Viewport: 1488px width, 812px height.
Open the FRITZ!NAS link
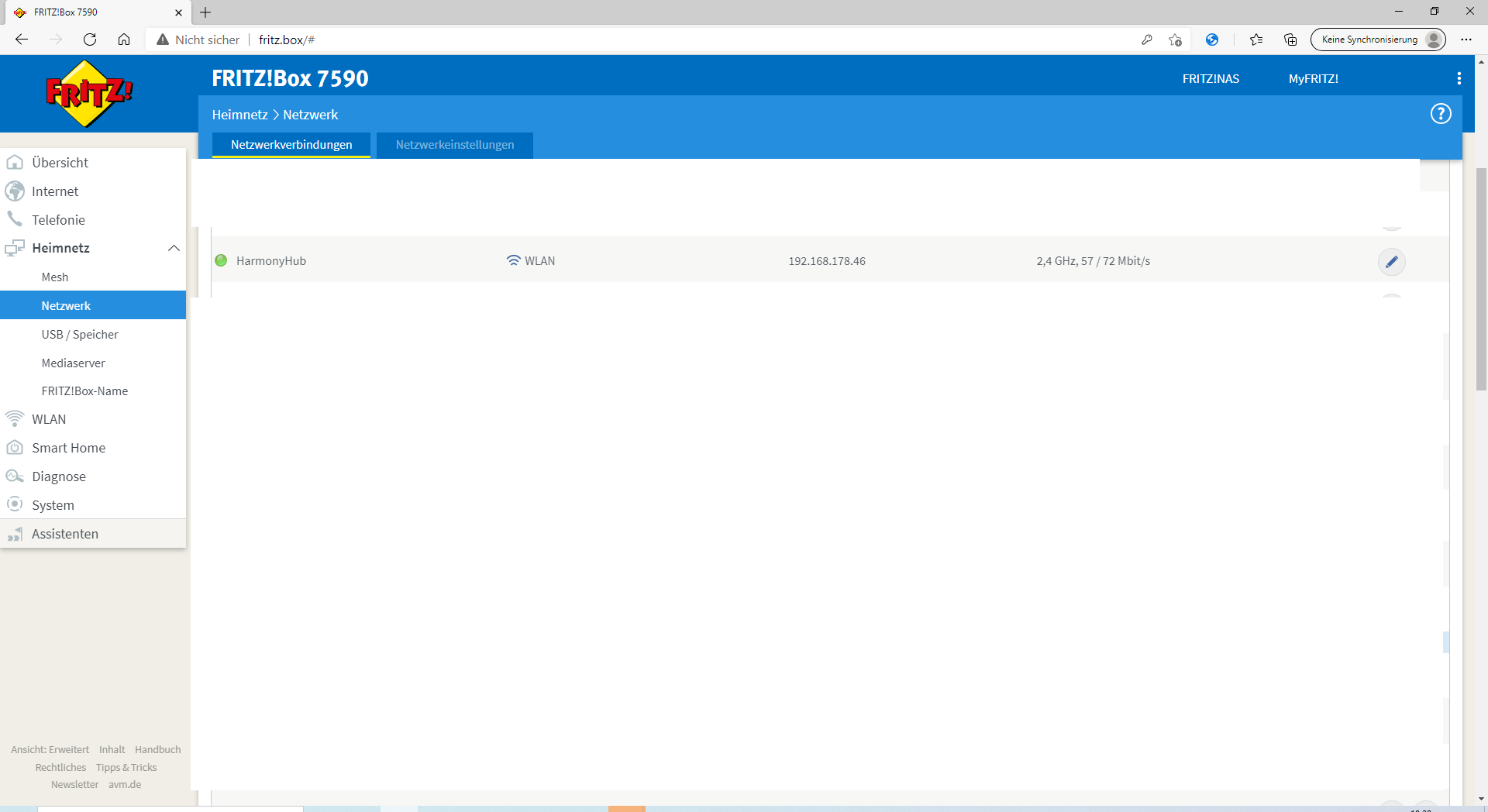tap(1211, 79)
